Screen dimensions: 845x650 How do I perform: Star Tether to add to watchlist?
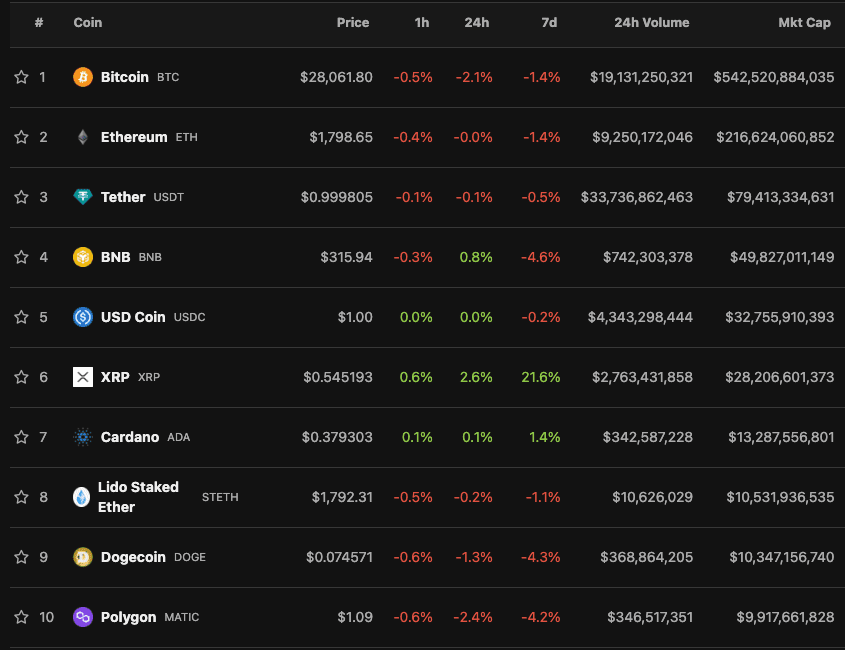pyautogui.click(x=21, y=197)
